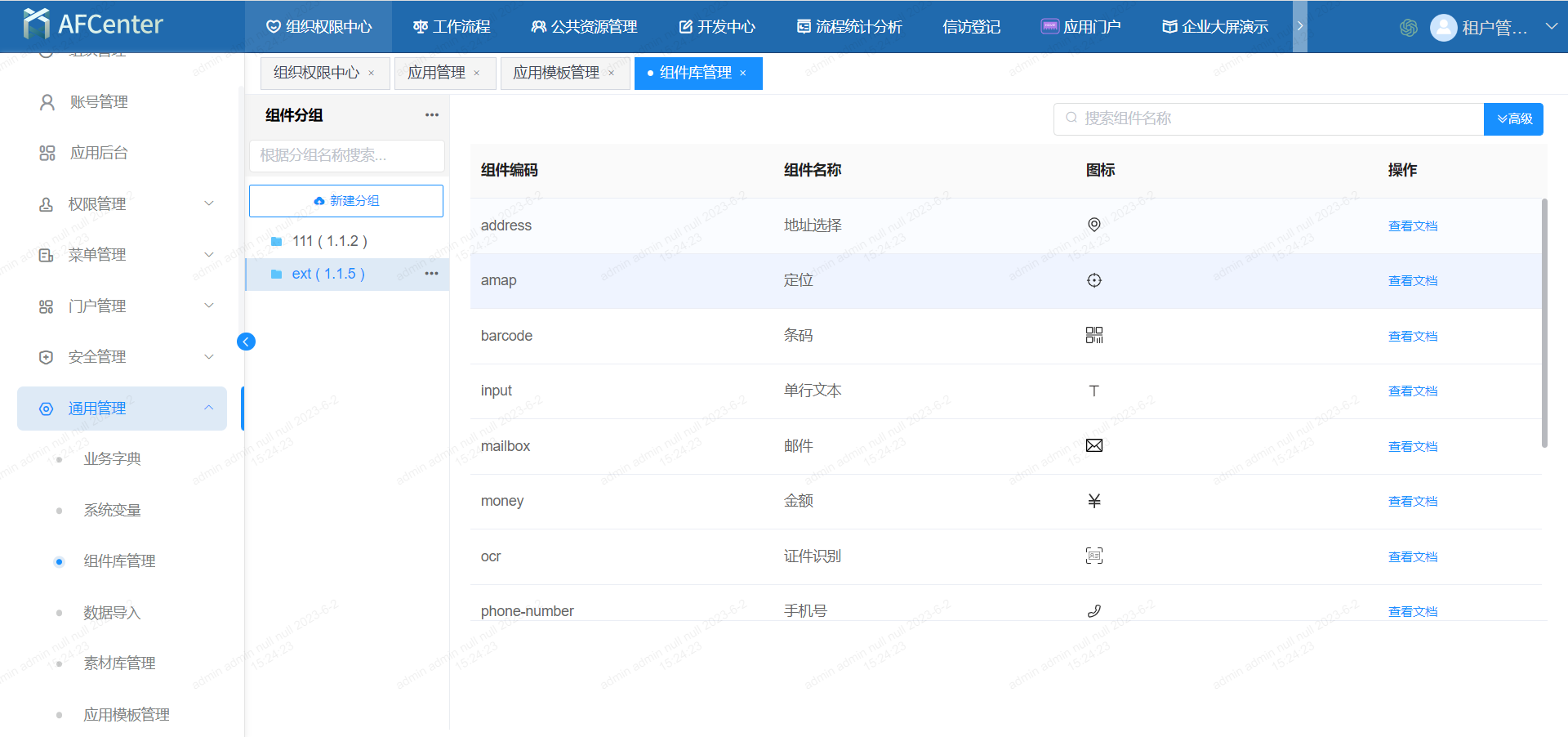
Task: Open 查看文档 link for address
Action: click(1412, 226)
